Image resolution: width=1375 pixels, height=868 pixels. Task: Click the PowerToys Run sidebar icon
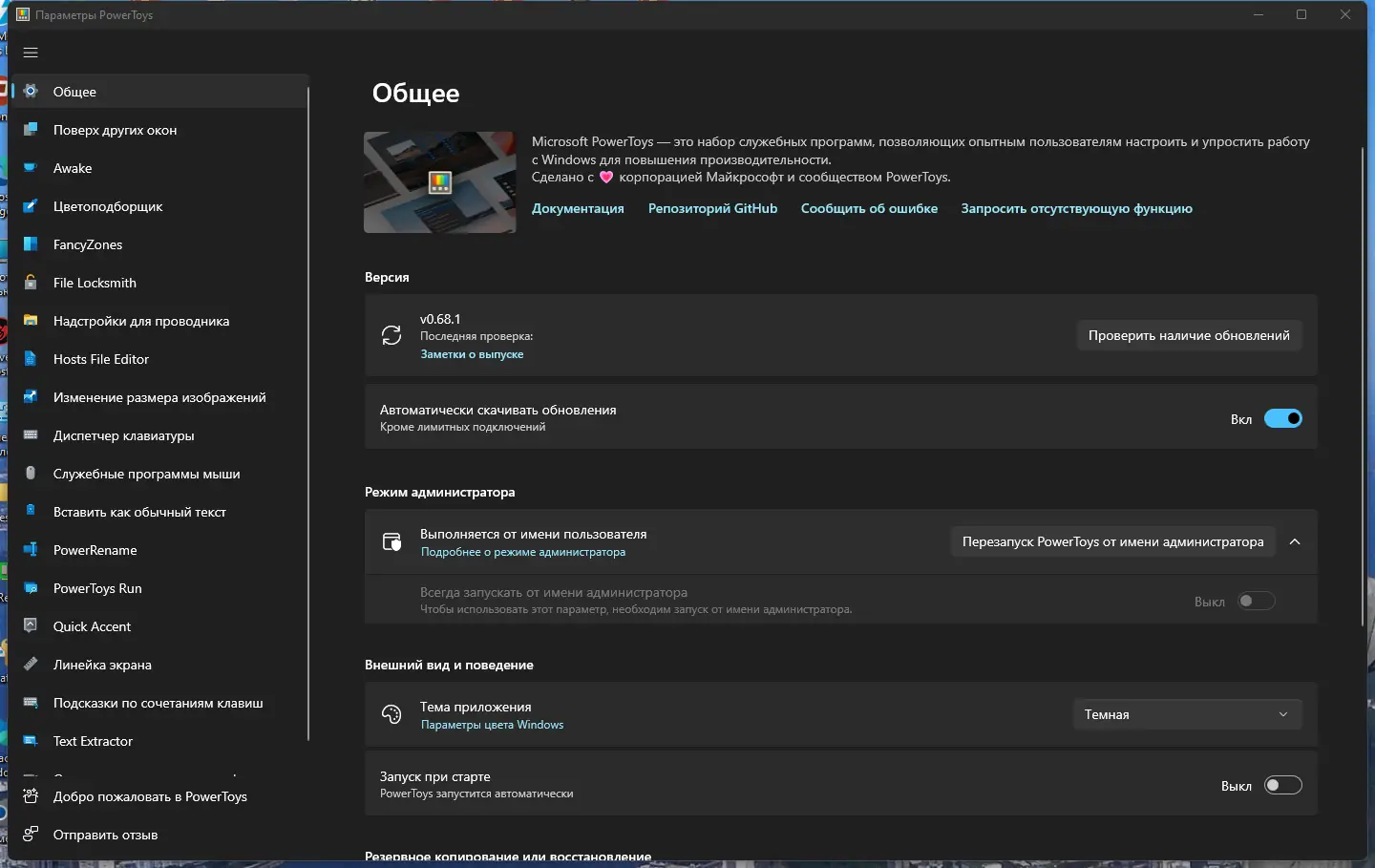coord(31,588)
